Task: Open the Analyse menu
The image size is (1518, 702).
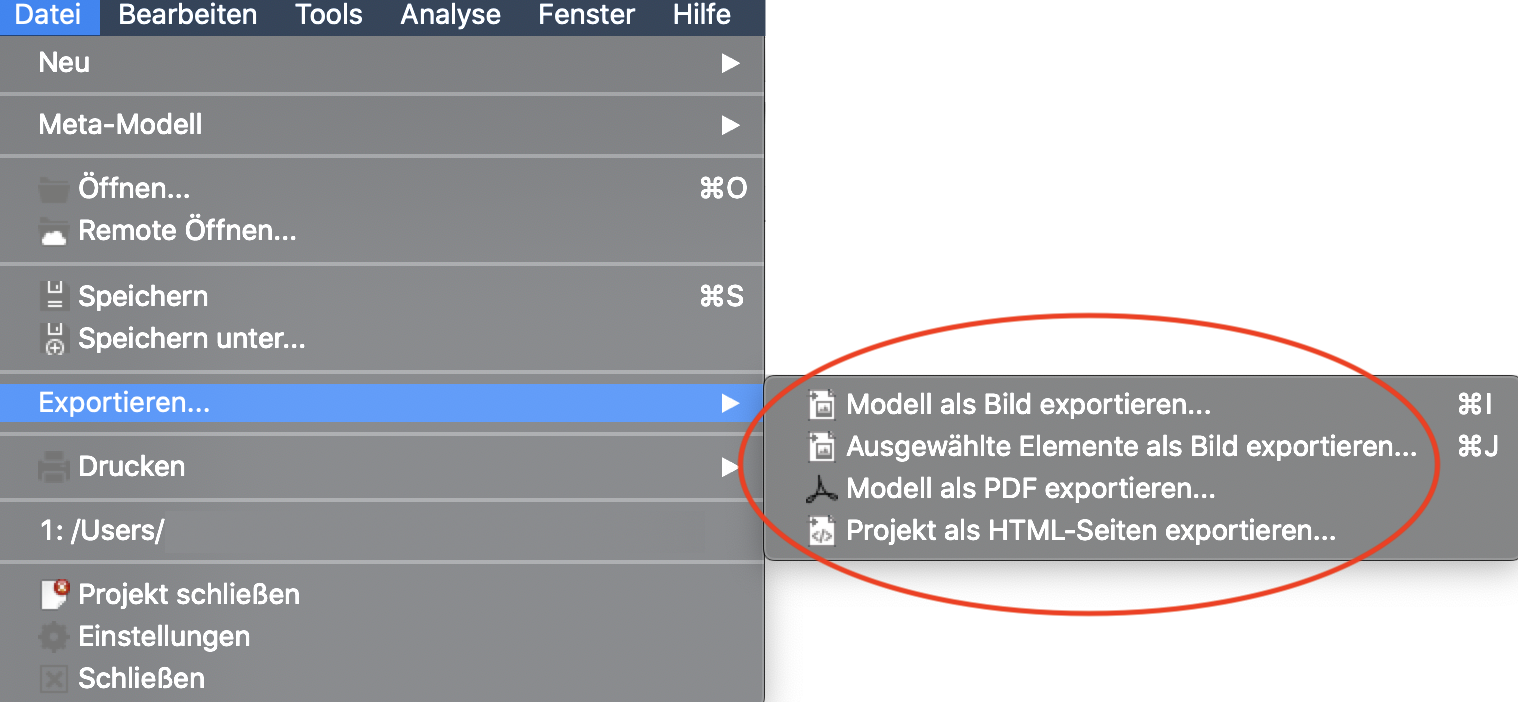Action: [450, 15]
